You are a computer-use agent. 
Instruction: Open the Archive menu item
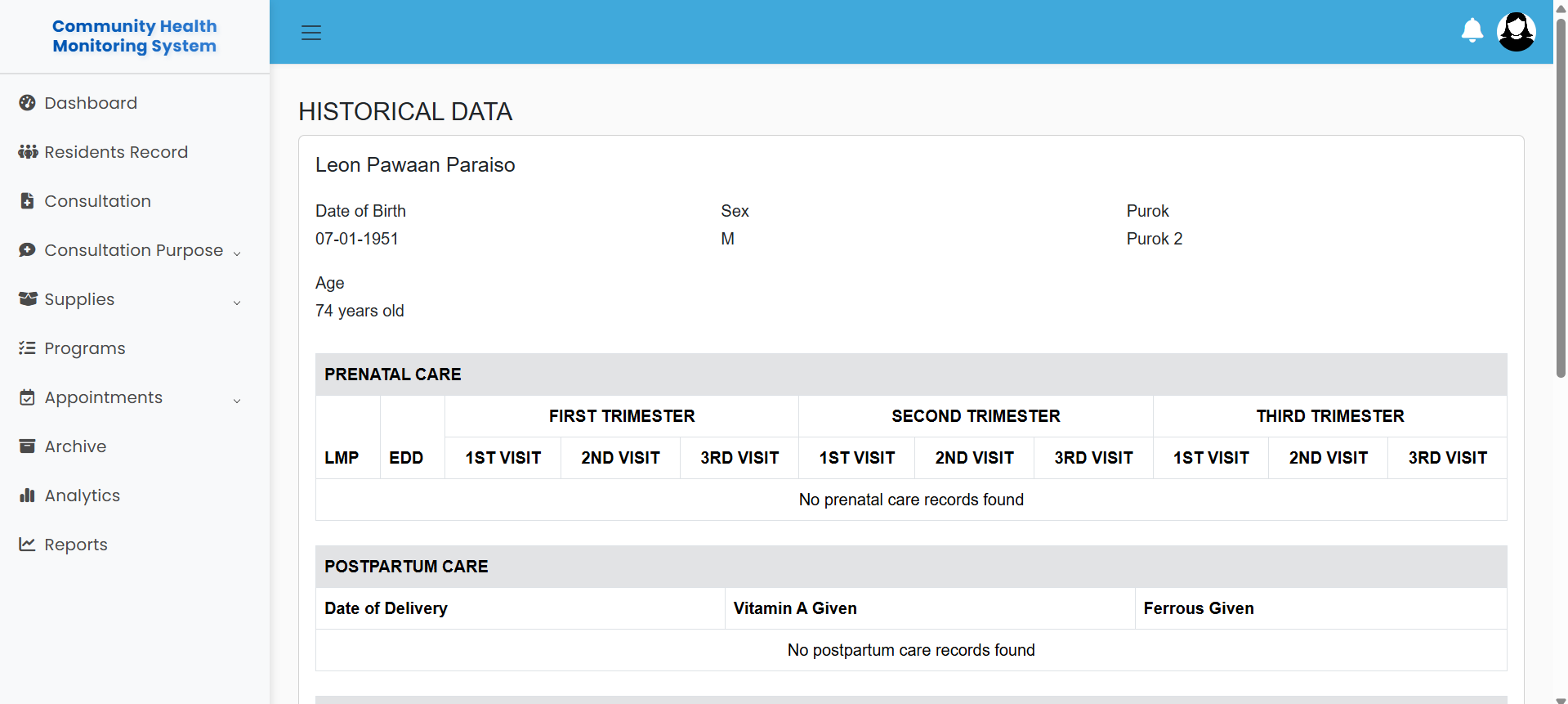[x=75, y=446]
